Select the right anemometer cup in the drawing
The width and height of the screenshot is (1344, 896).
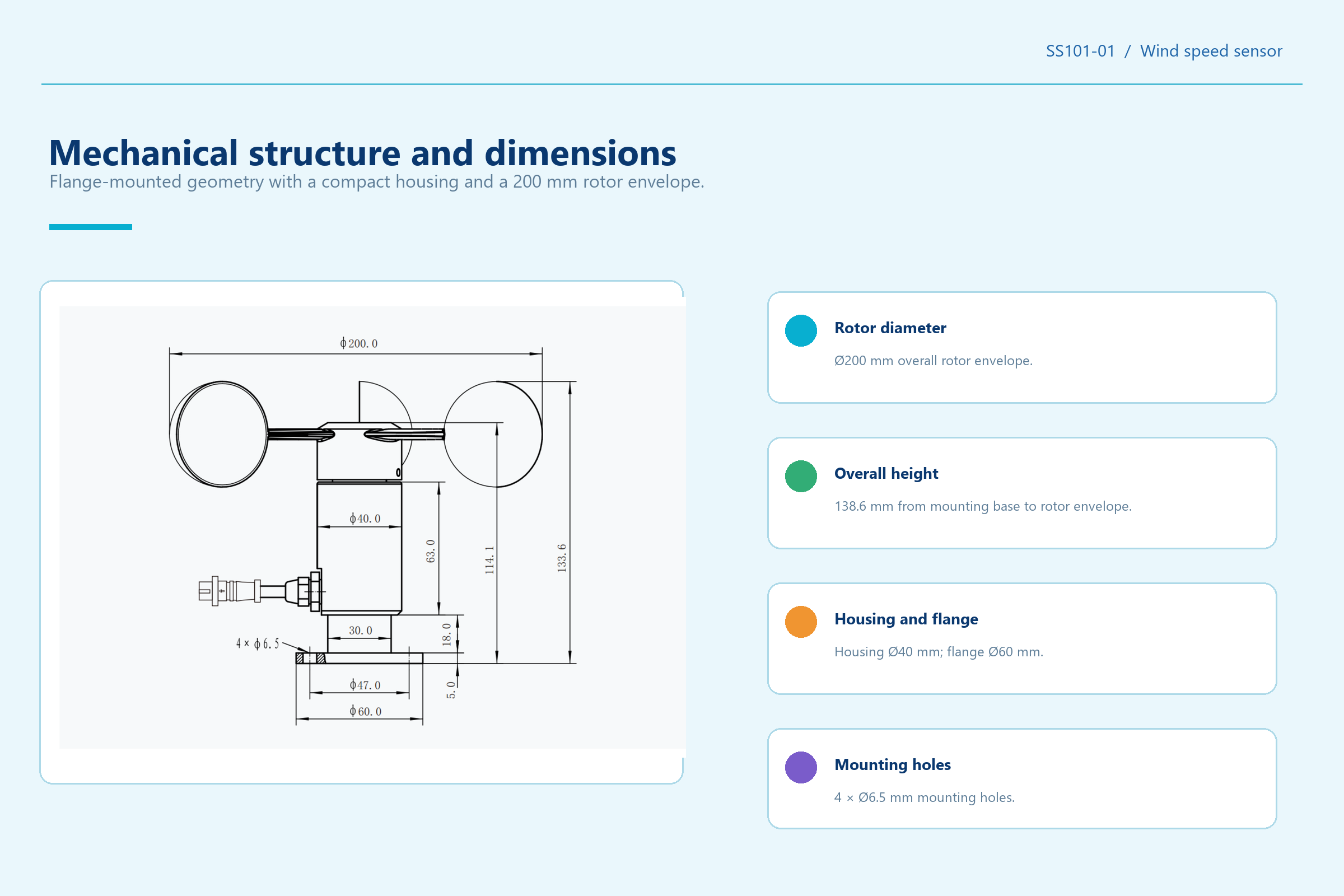(493, 435)
